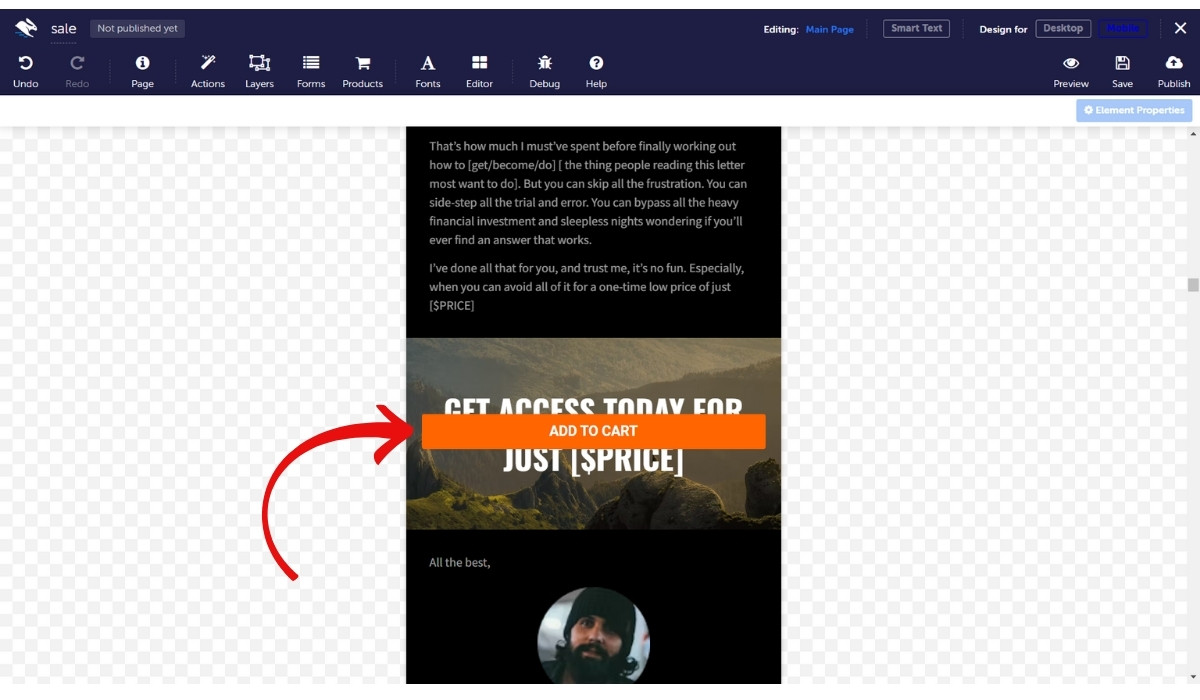This screenshot has width=1200, height=700.
Task: Close the editor with the X
Action: click(1180, 28)
